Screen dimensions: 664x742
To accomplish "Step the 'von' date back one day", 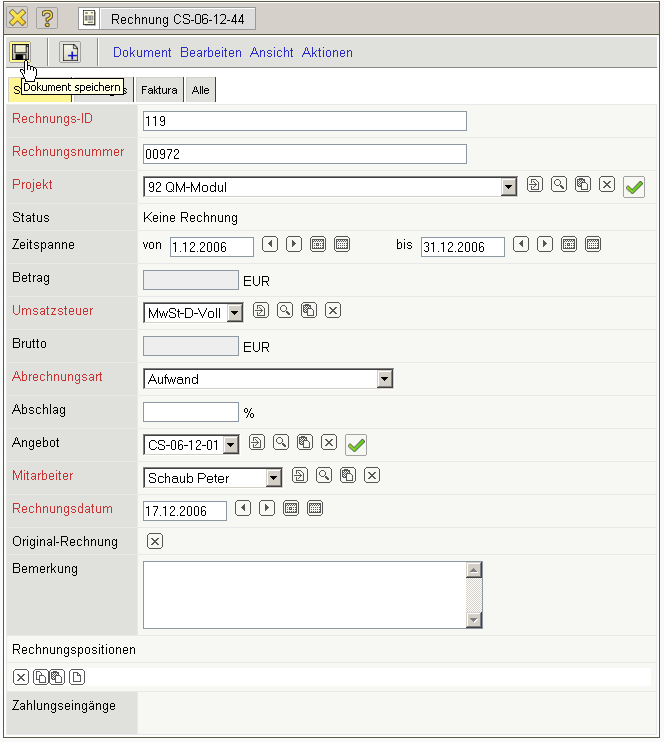I will point(270,244).
